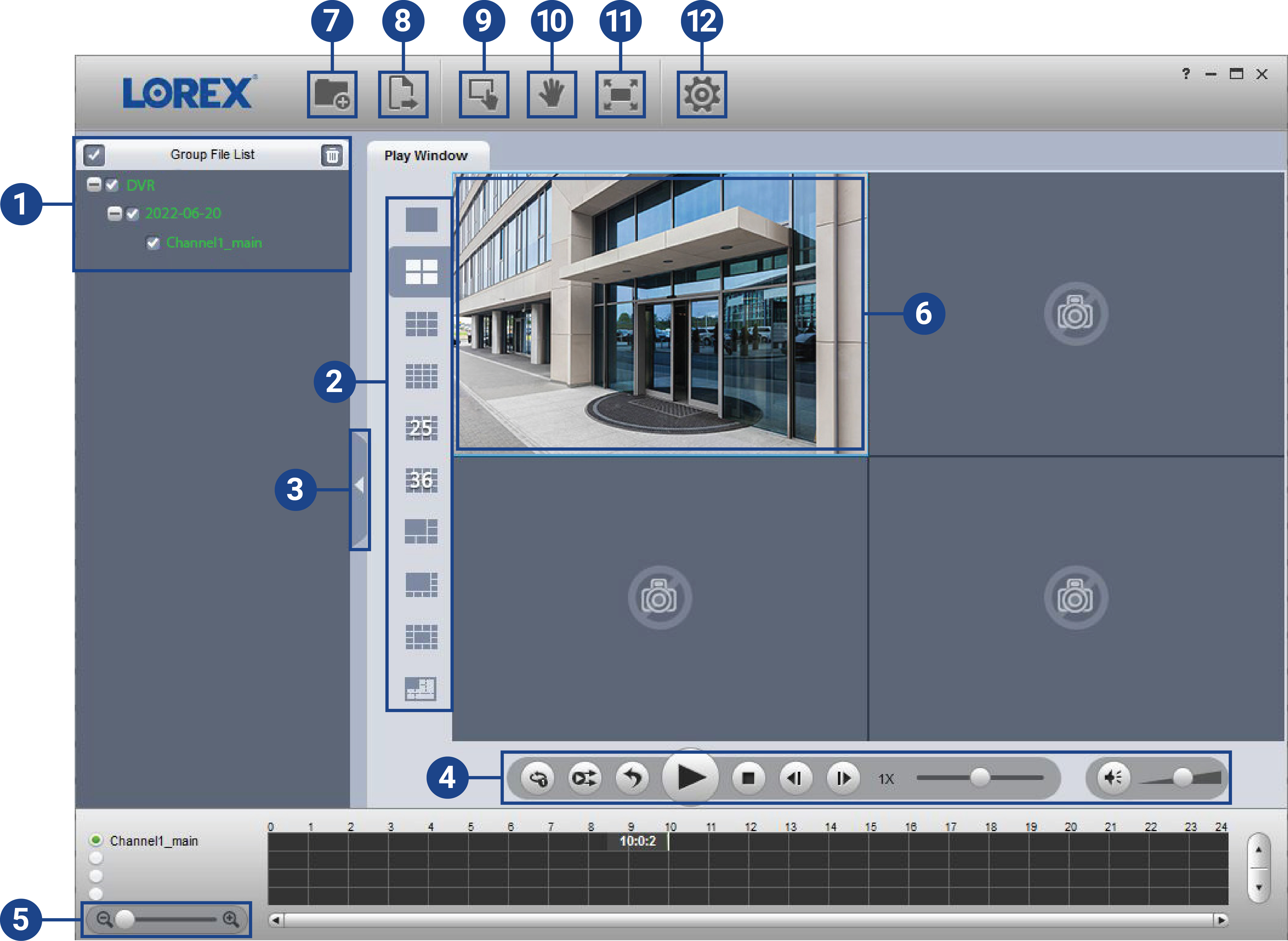Select the Channel1_main radio button in timeline
The width and height of the screenshot is (1288, 941).
point(96,840)
